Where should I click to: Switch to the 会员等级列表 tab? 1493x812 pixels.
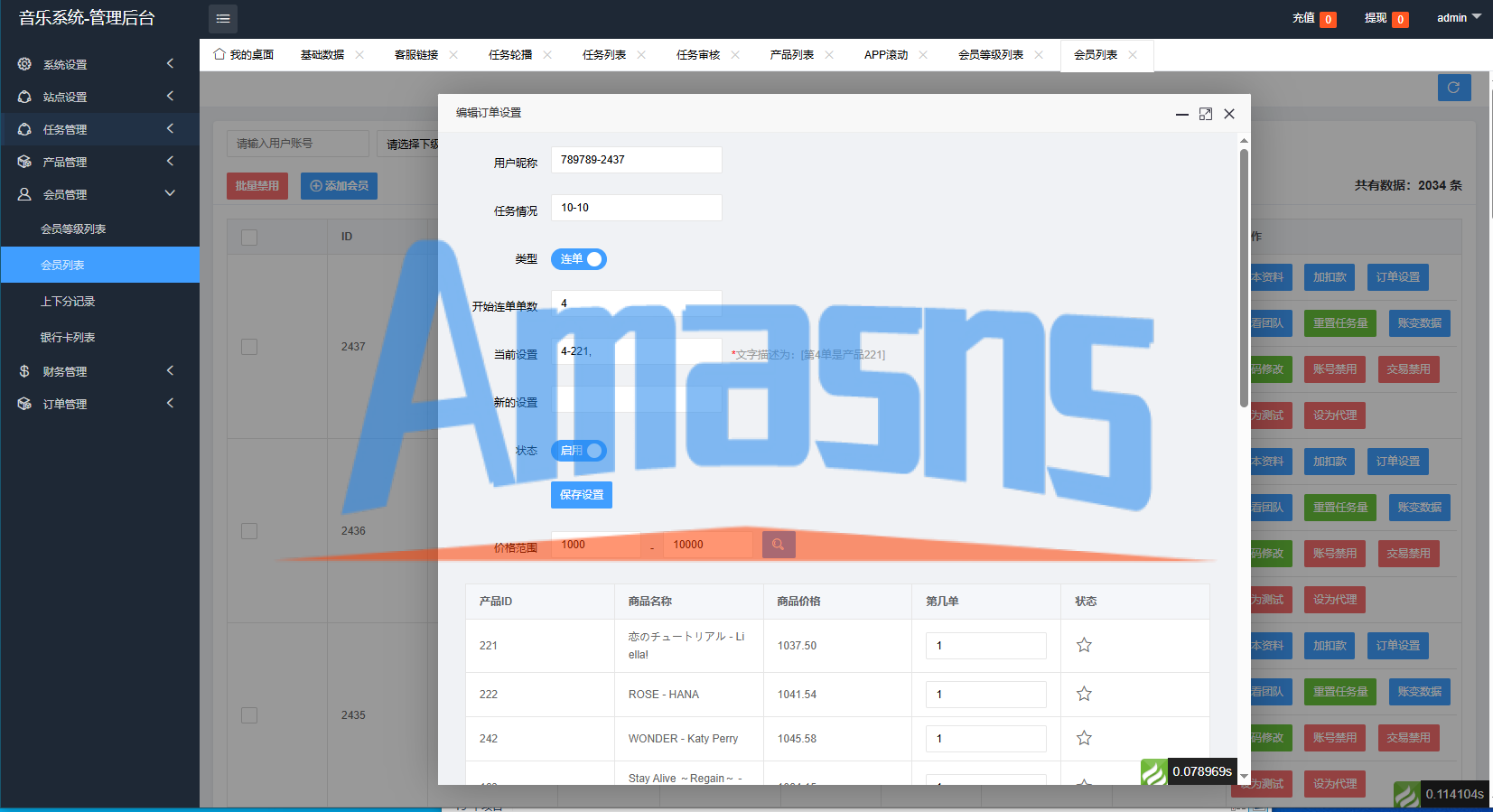991,55
